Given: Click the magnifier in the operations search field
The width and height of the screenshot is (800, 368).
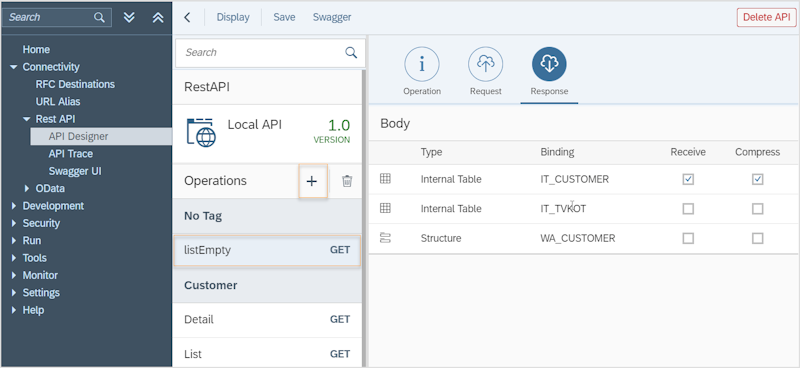Looking at the screenshot, I should tap(351, 53).
